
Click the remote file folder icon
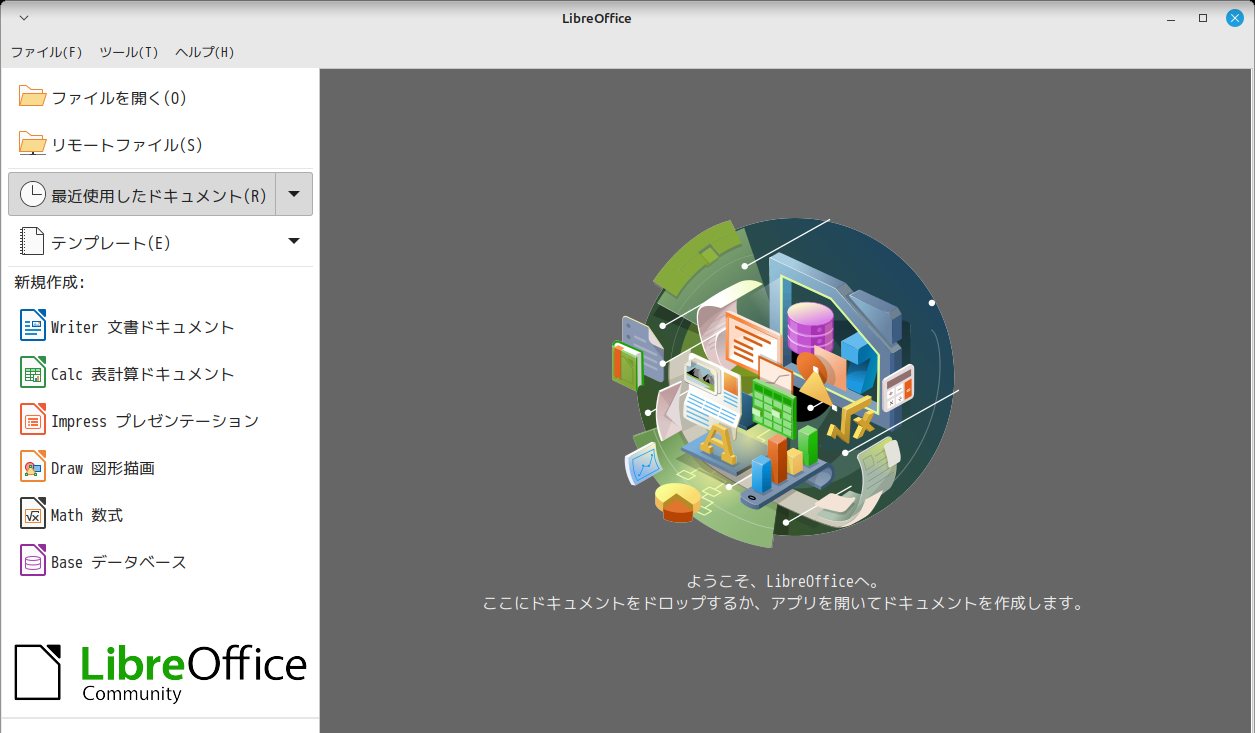point(33,145)
